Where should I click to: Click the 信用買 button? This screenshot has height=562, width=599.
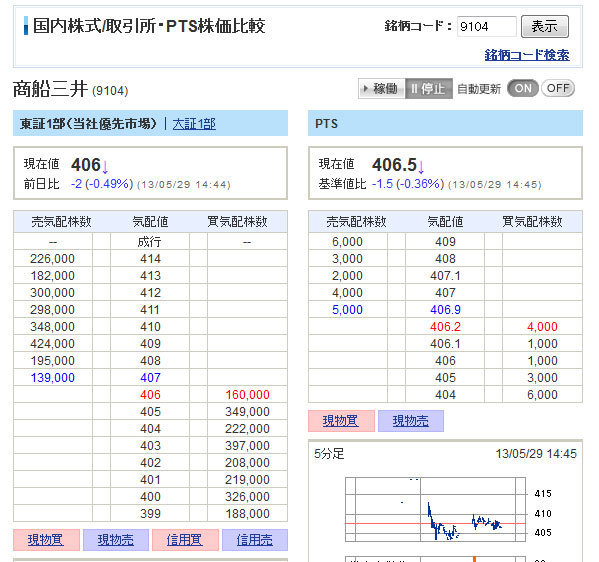pos(185,540)
